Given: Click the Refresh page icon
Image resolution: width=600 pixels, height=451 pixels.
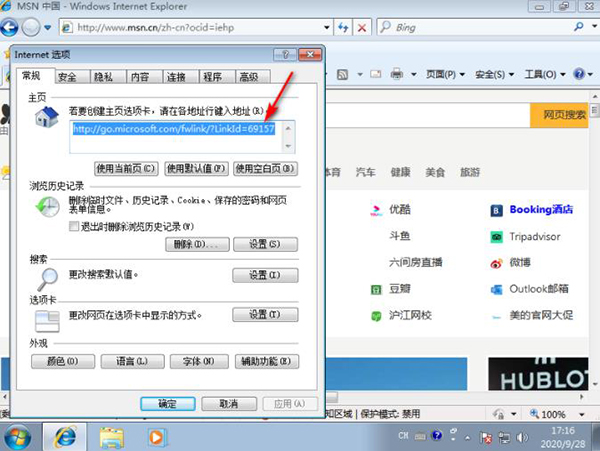Looking at the screenshot, I should tap(343, 28).
